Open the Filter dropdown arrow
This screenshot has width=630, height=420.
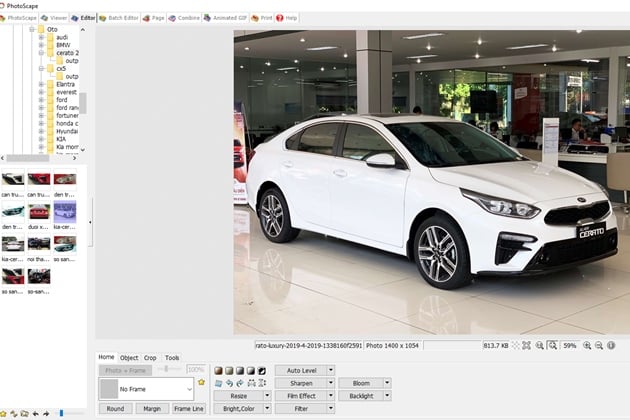pos(331,409)
